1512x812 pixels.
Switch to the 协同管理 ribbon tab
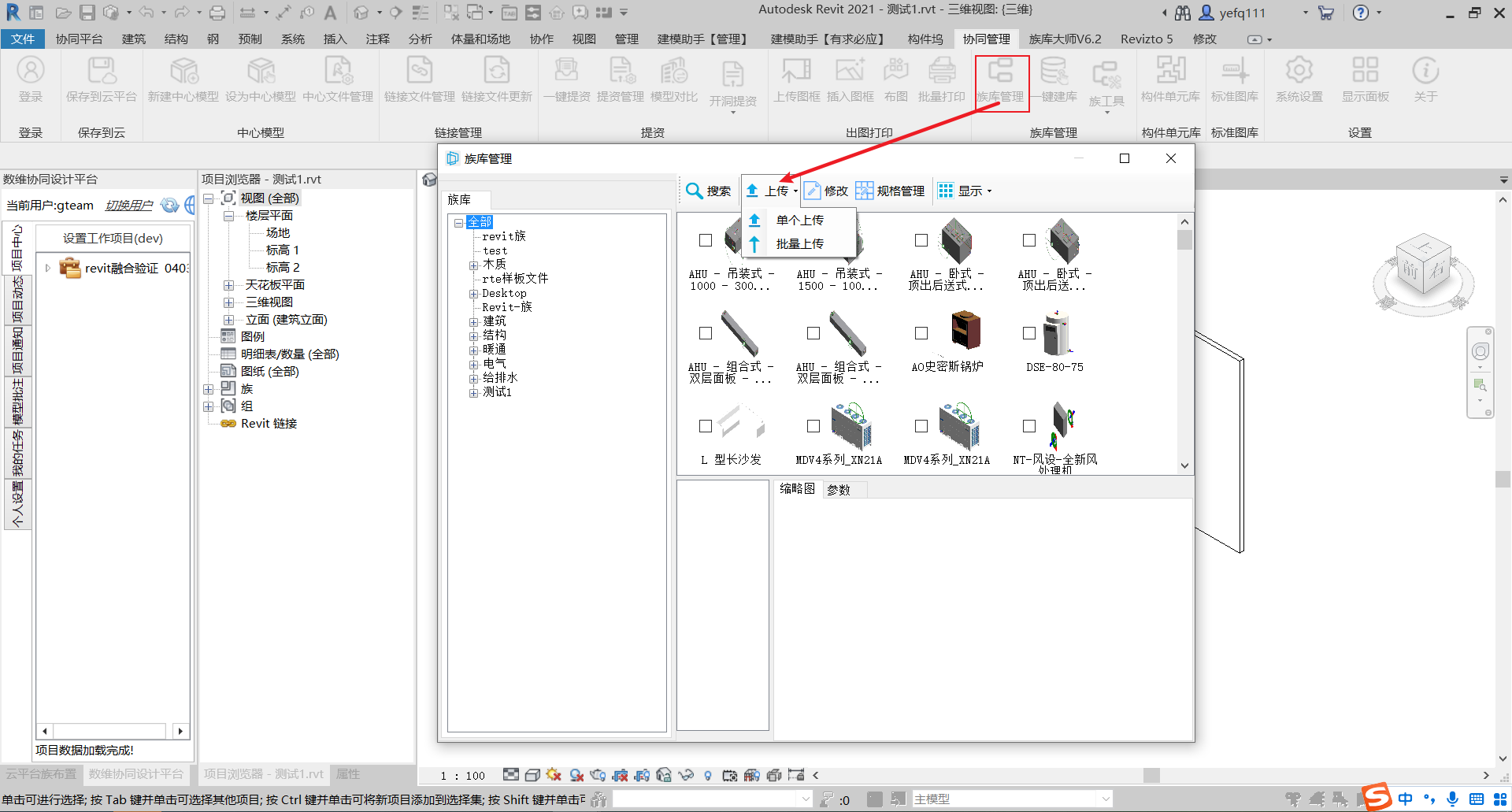(x=987, y=39)
